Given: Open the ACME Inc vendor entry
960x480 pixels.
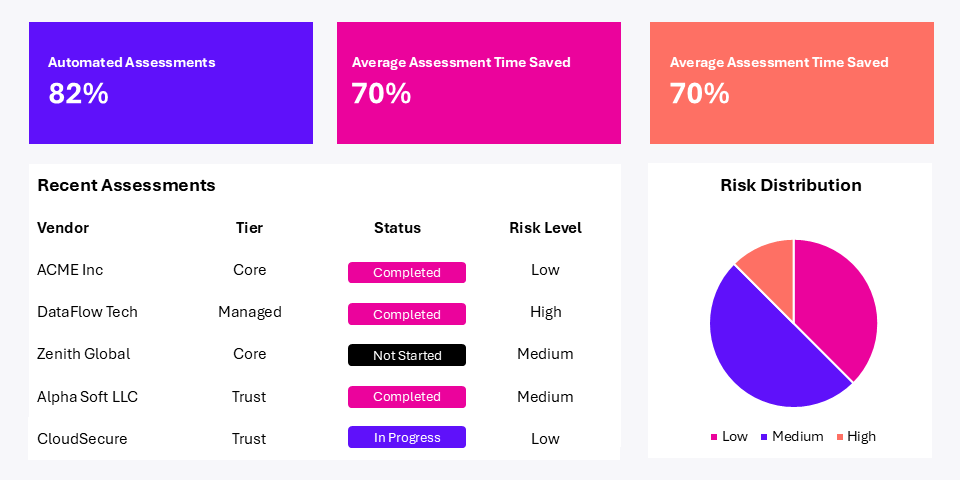Looking at the screenshot, I should 70,270.
